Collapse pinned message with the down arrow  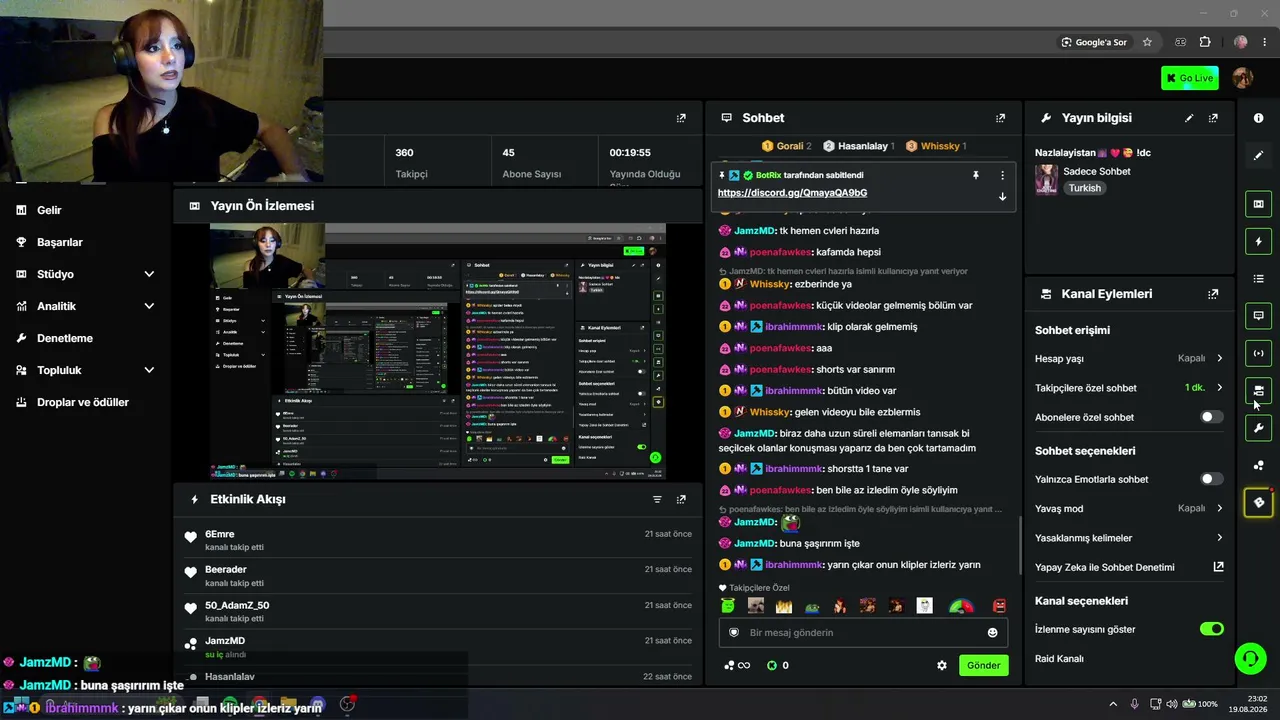[1002, 196]
